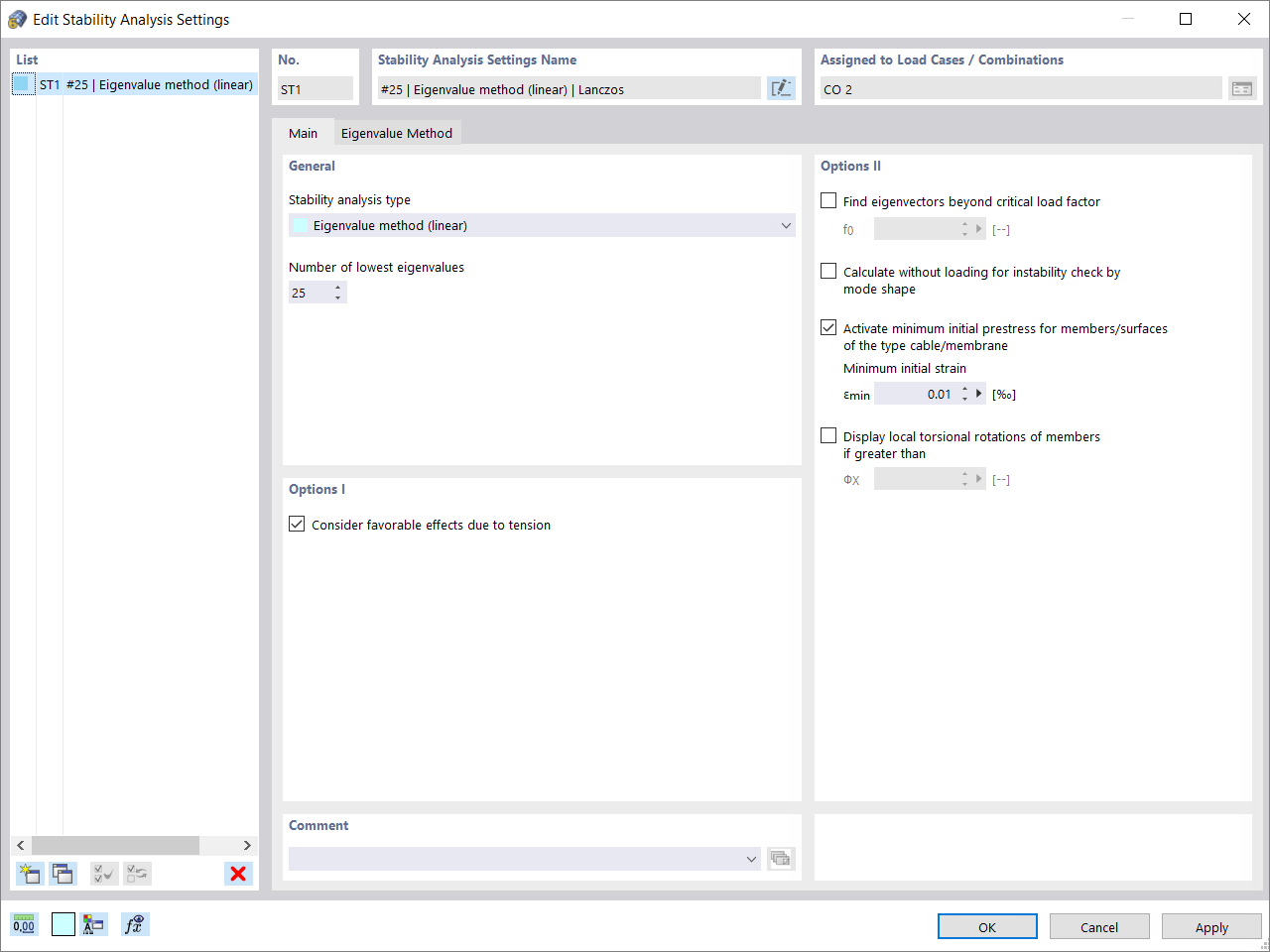
Task: Open the units and decimal places settings
Action: [23, 923]
